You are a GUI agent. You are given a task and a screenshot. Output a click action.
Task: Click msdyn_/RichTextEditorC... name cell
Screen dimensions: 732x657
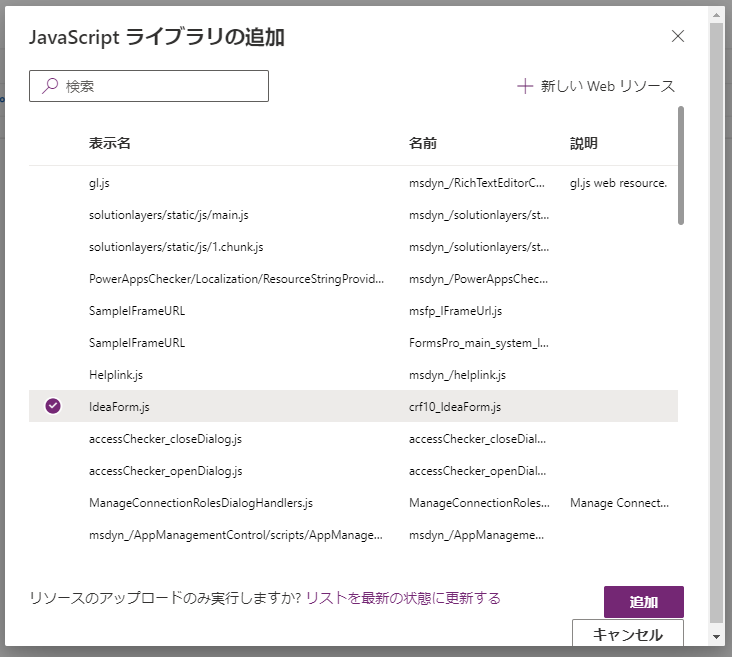(x=477, y=183)
